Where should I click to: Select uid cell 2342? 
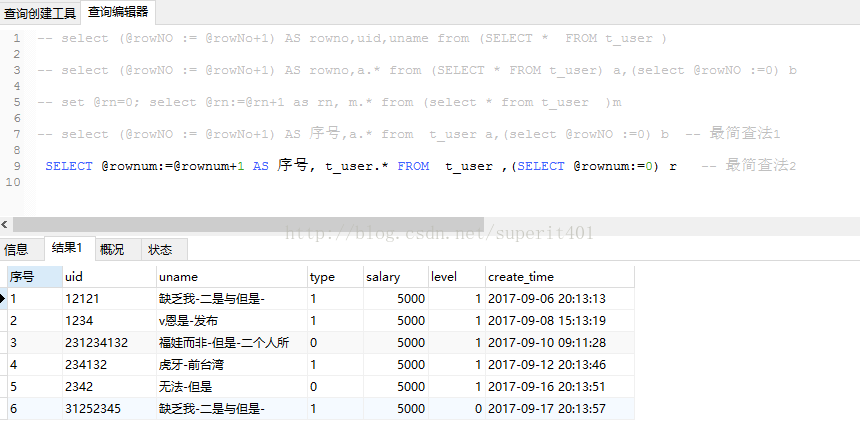click(109, 386)
